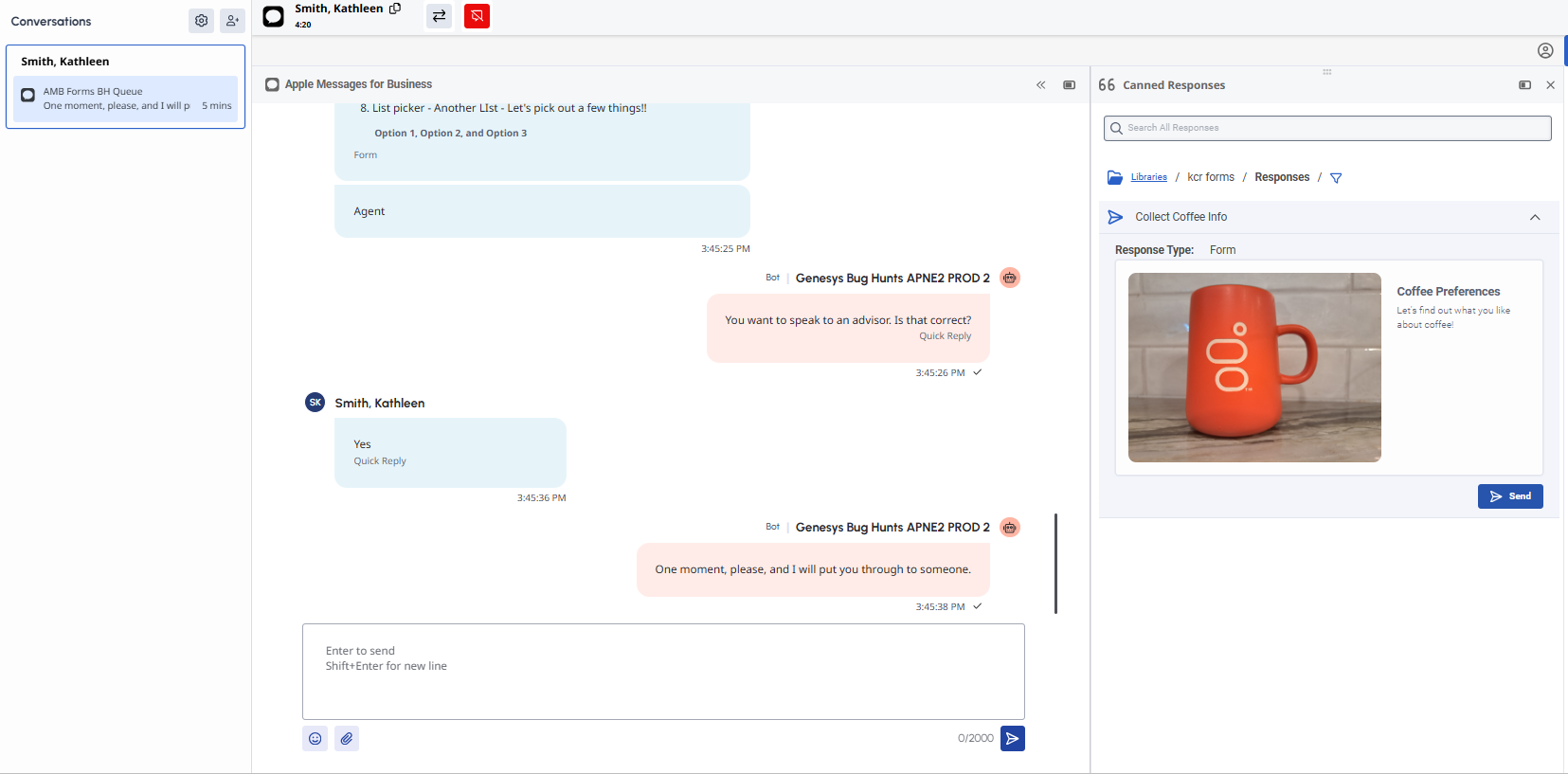Click the chat history scrollbar

[x=1055, y=564]
